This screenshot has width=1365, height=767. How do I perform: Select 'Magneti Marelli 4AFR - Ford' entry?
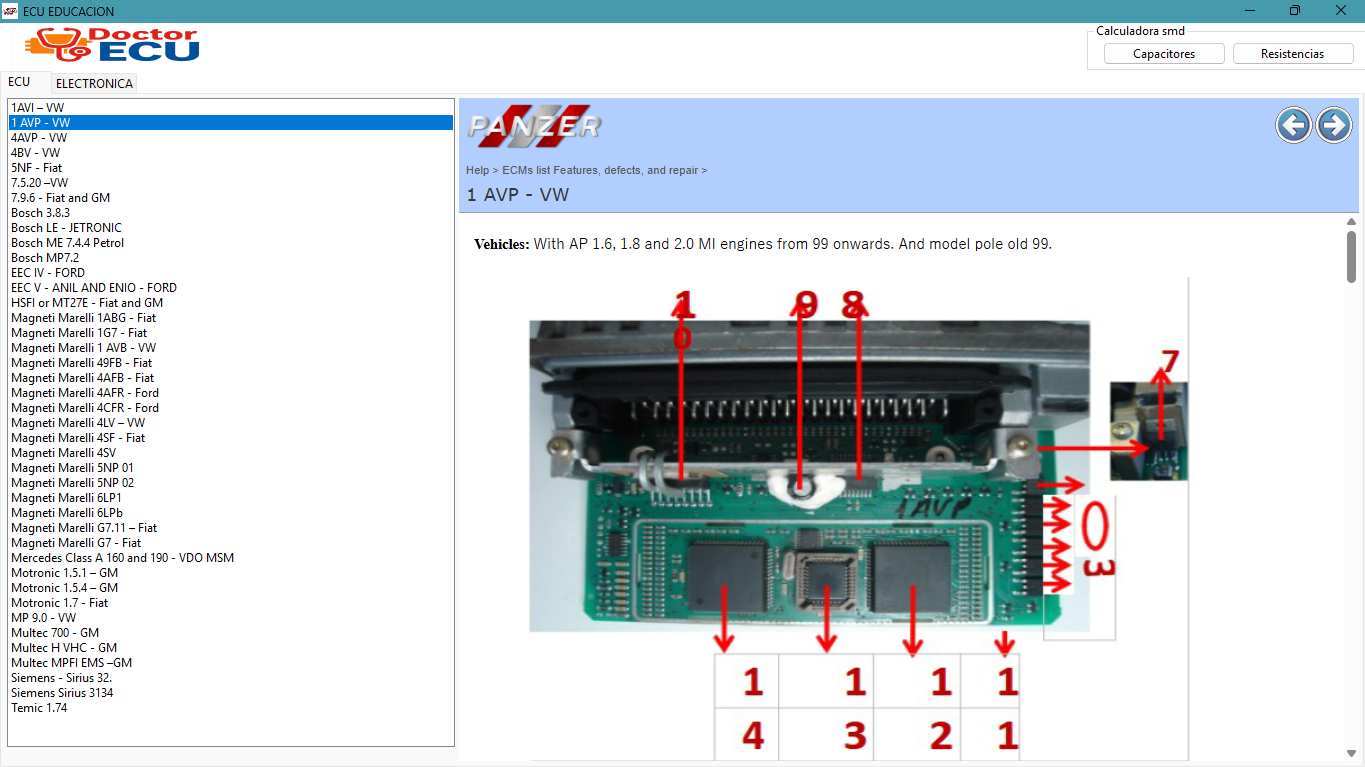pyautogui.click(x=231, y=392)
